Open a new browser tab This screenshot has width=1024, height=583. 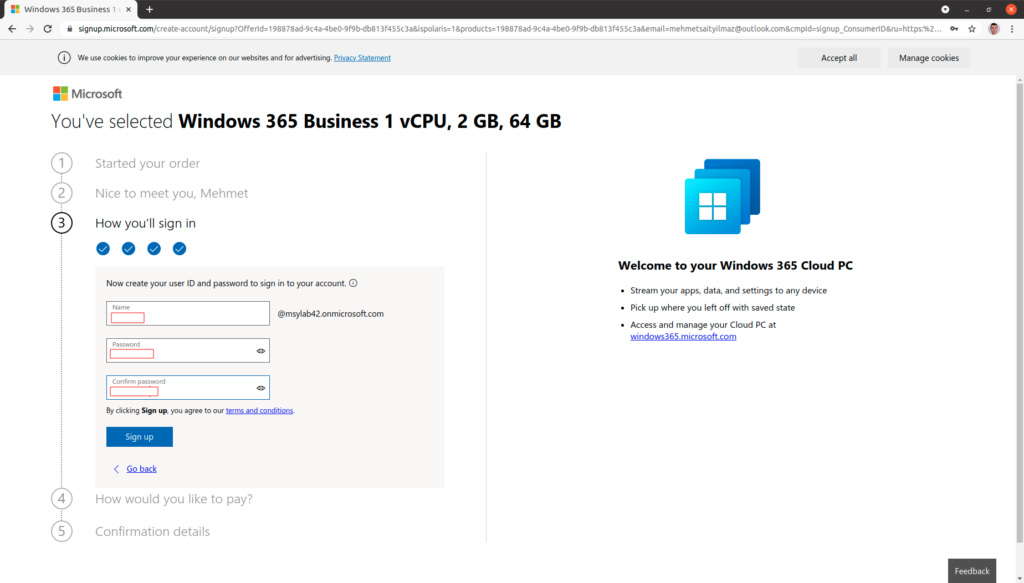pos(150,9)
